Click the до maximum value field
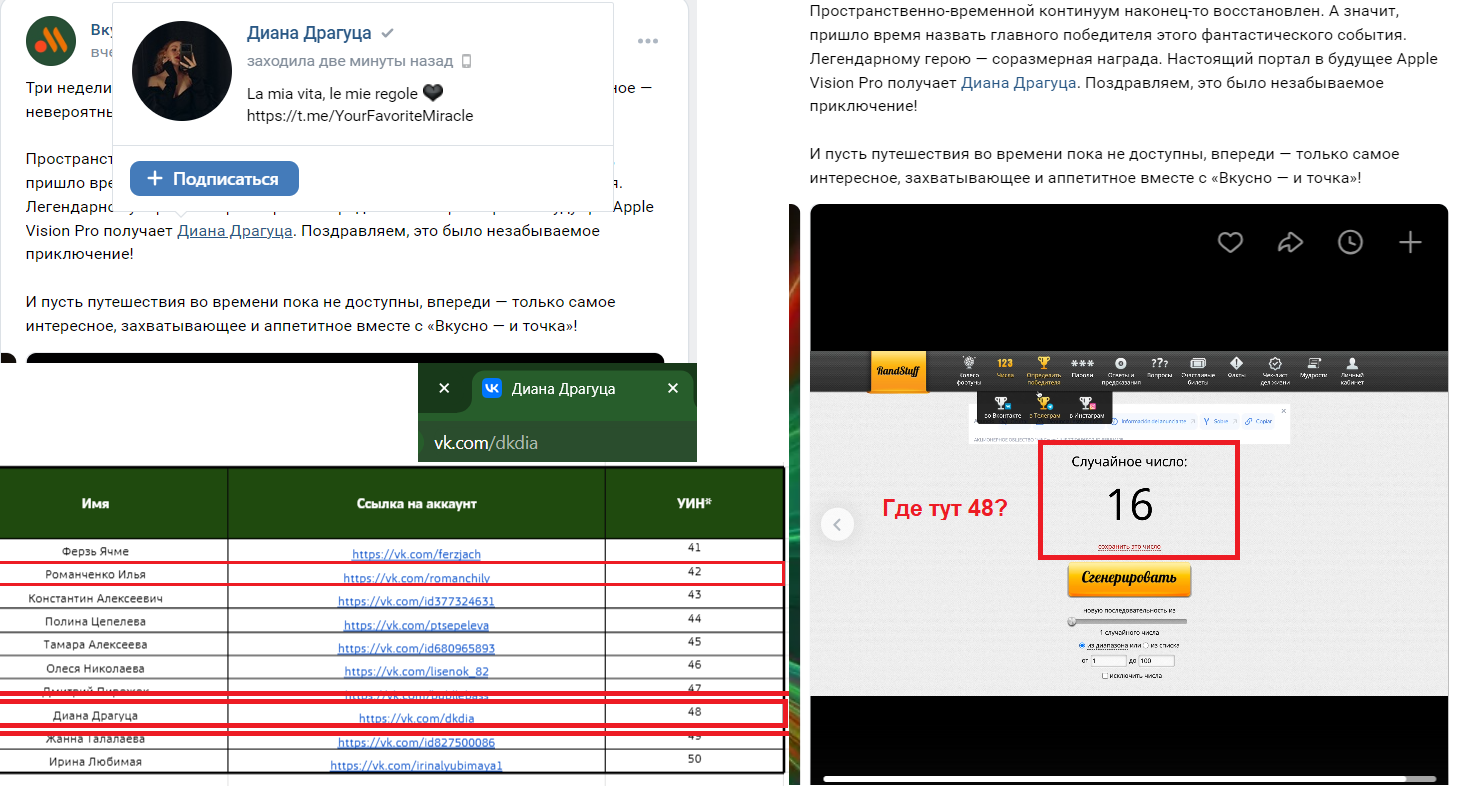This screenshot has width=1458, height=786. 1156,661
